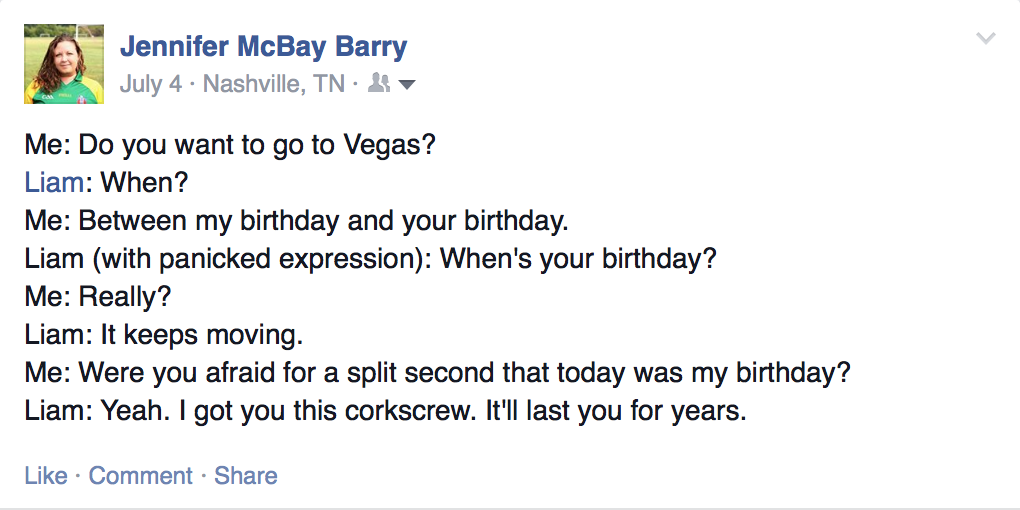Click the line asking about Vegas

pyautogui.click(x=230, y=144)
